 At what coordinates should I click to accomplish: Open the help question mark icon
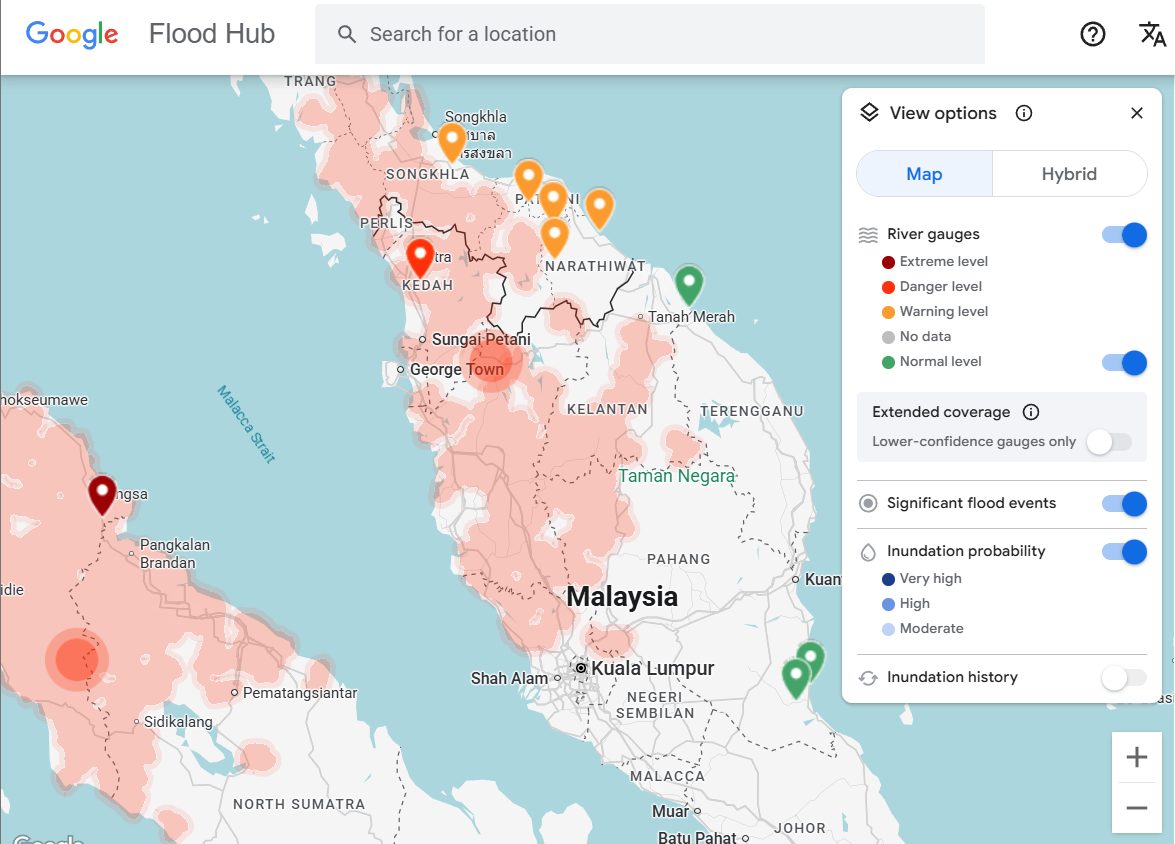click(x=1093, y=34)
